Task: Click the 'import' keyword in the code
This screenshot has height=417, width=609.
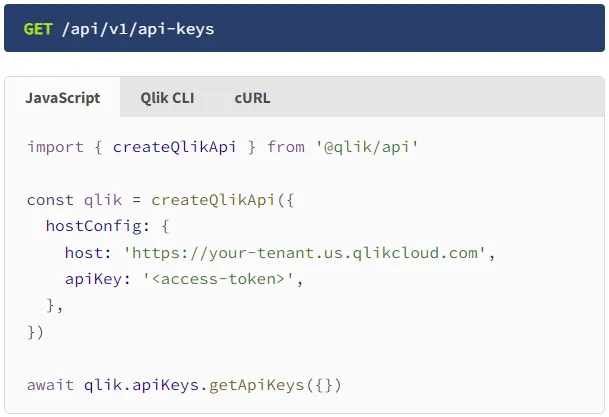Action: 55,147
